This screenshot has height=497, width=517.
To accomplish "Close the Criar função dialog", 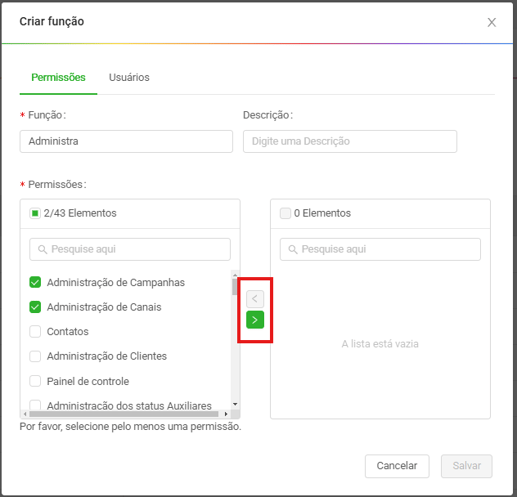I will [x=492, y=23].
